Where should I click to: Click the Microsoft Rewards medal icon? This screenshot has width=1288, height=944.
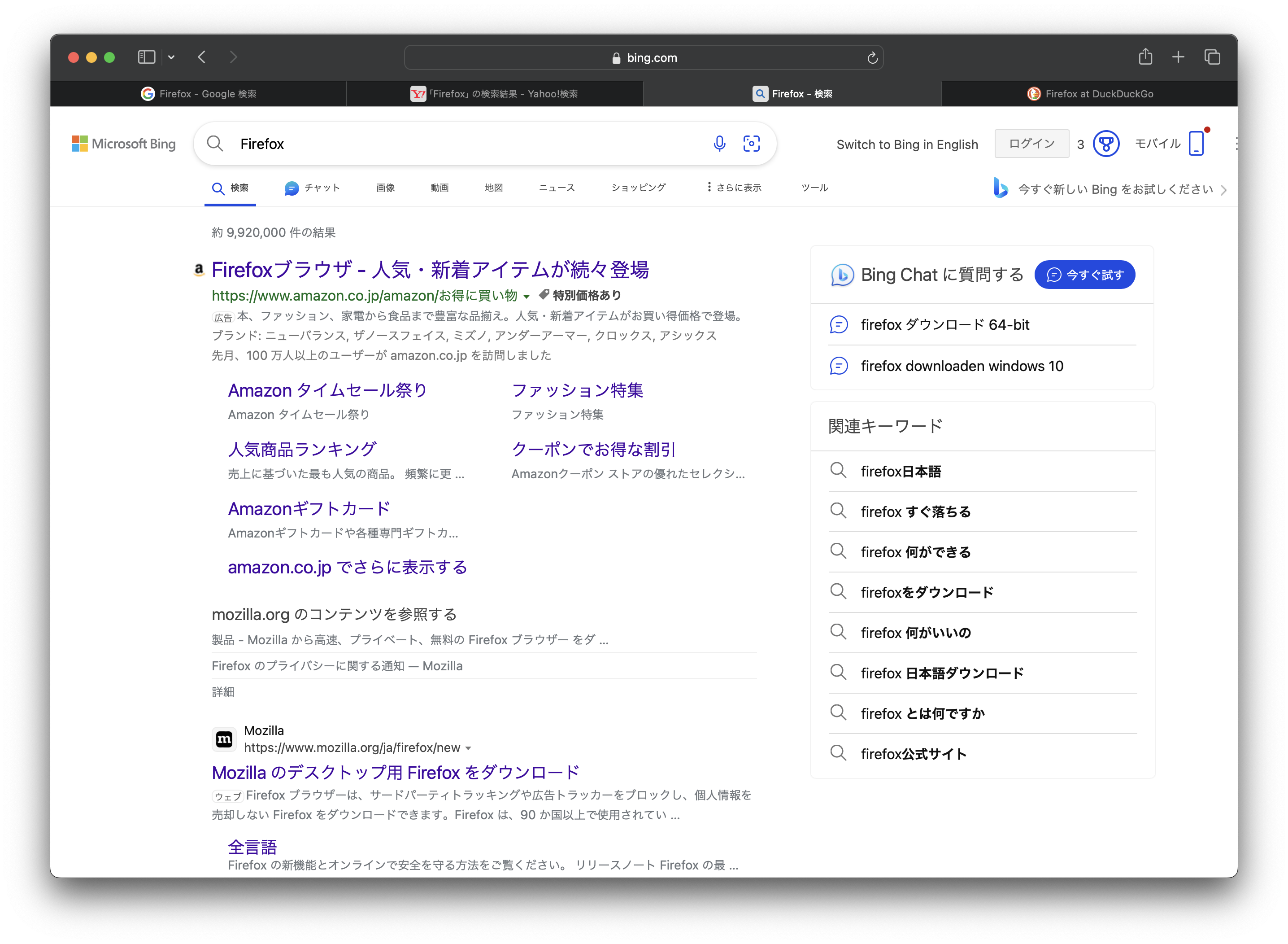coord(1106,144)
